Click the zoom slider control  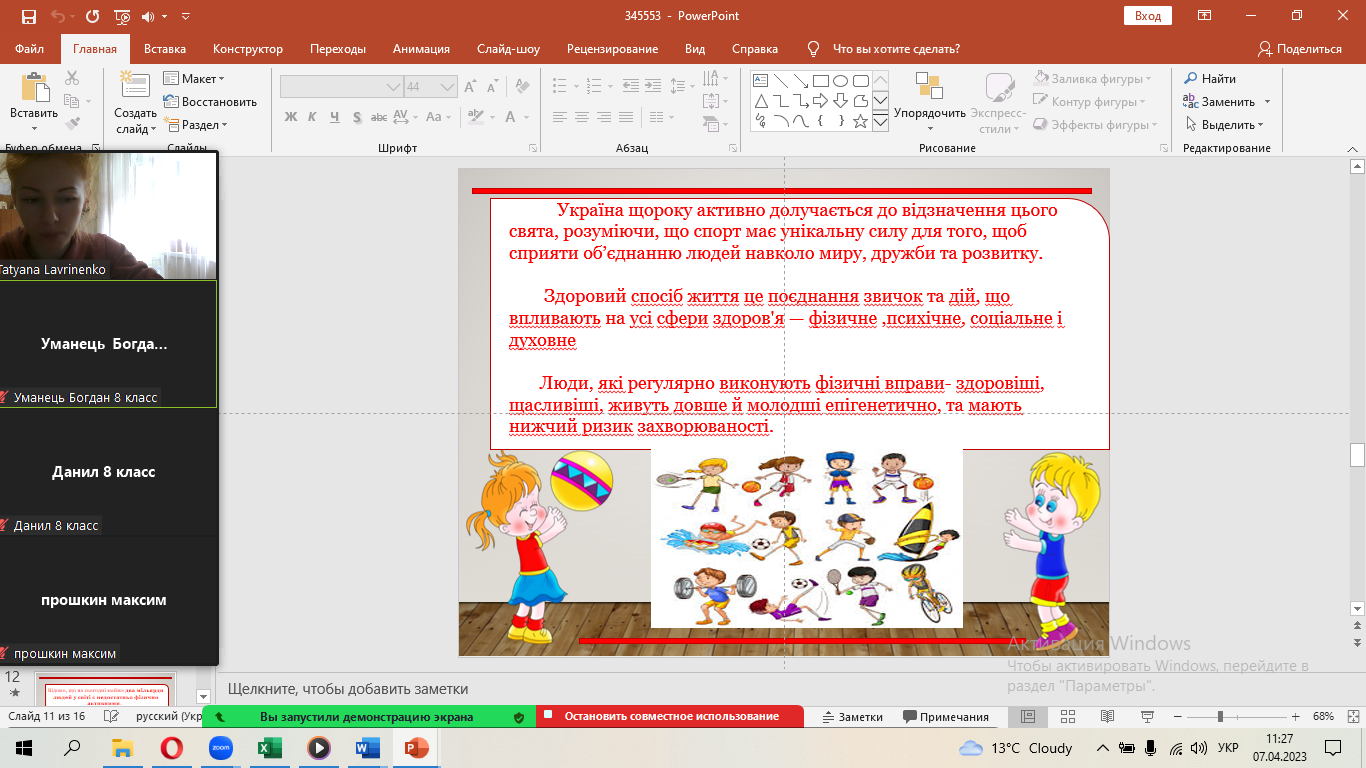(1220, 717)
